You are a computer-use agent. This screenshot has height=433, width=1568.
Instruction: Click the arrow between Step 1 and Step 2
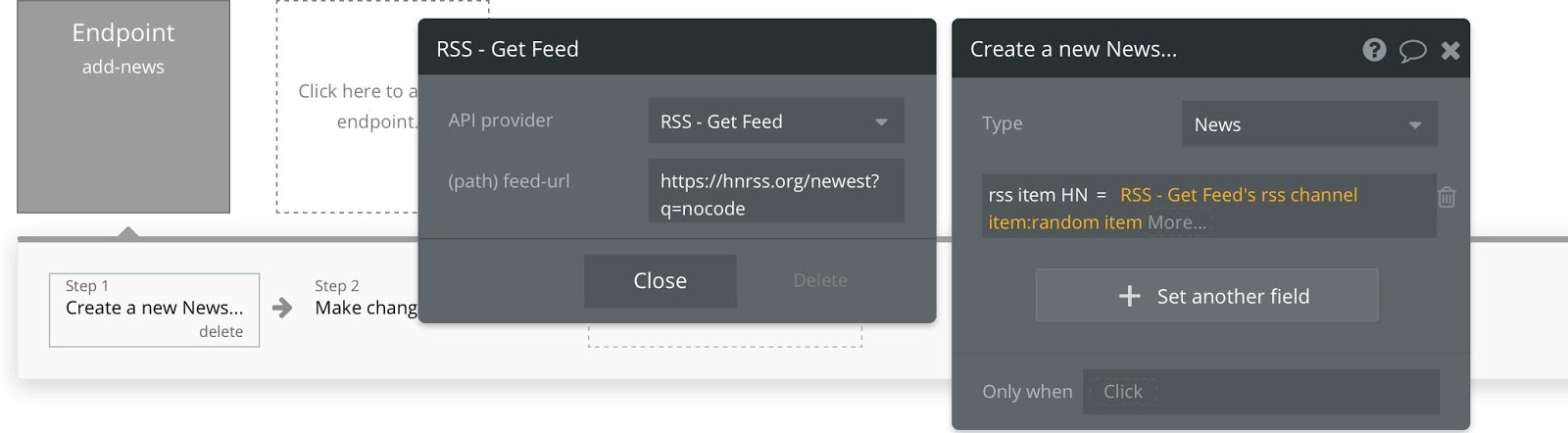[282, 308]
